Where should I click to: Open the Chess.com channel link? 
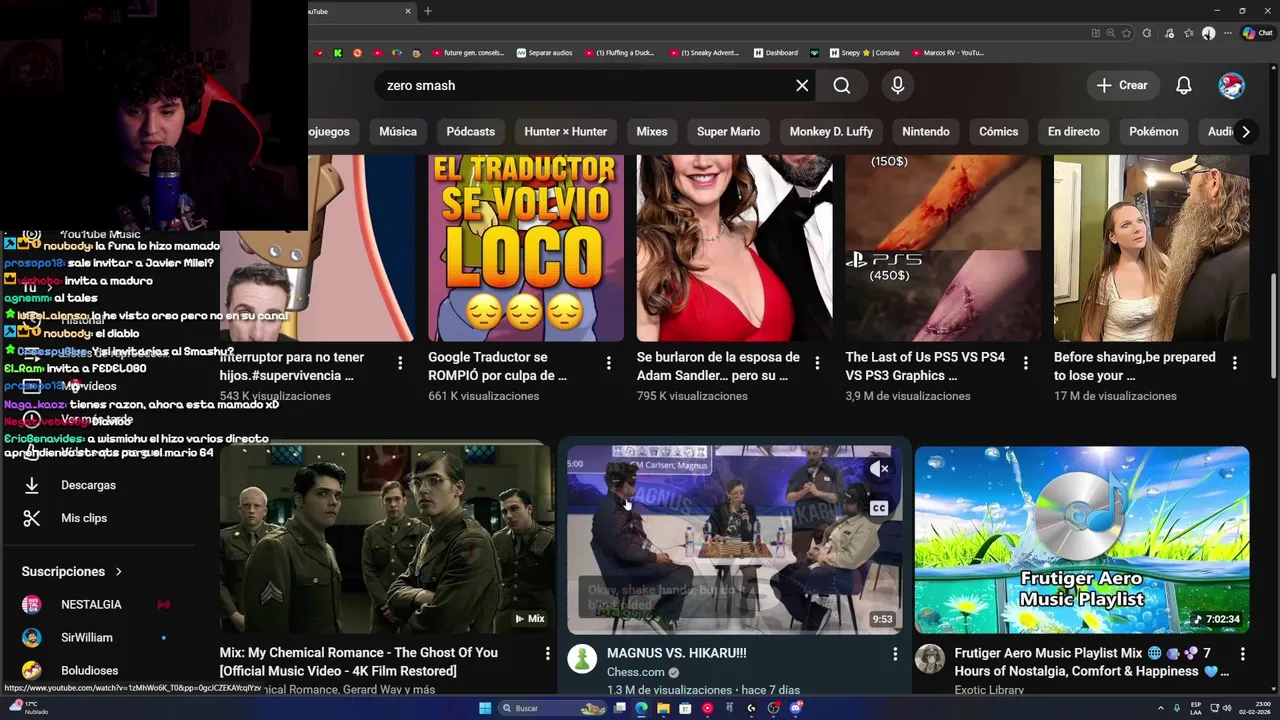[x=636, y=672]
